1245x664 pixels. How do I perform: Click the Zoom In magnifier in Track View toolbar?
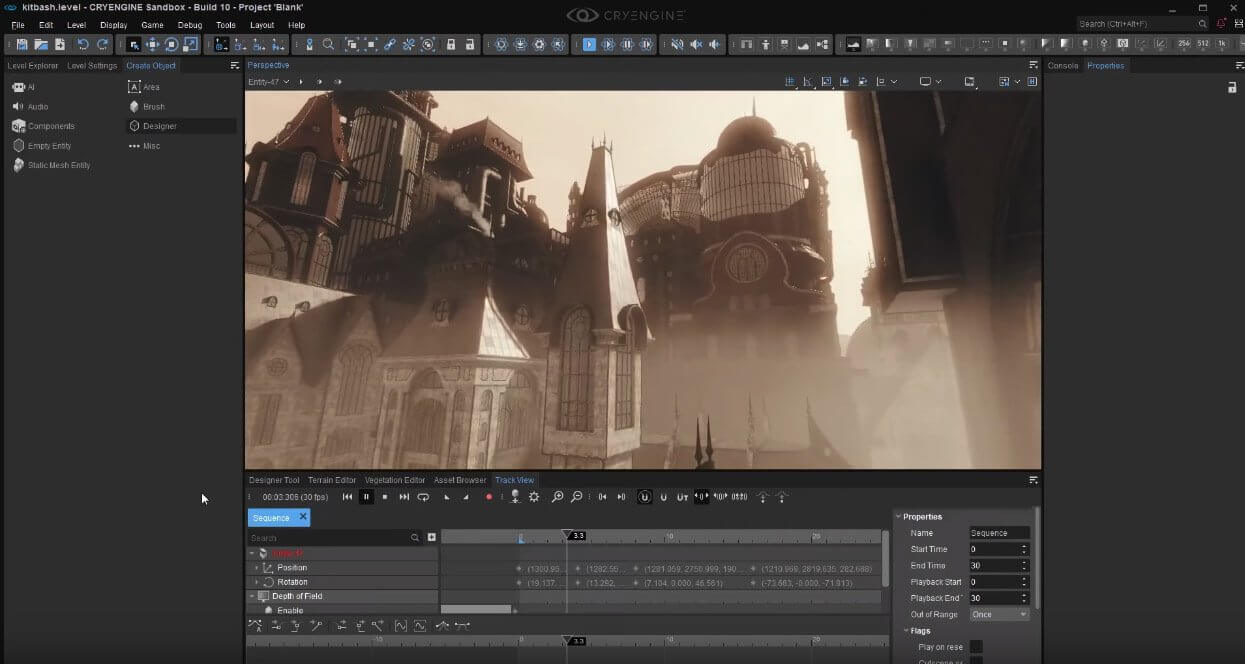[558, 497]
